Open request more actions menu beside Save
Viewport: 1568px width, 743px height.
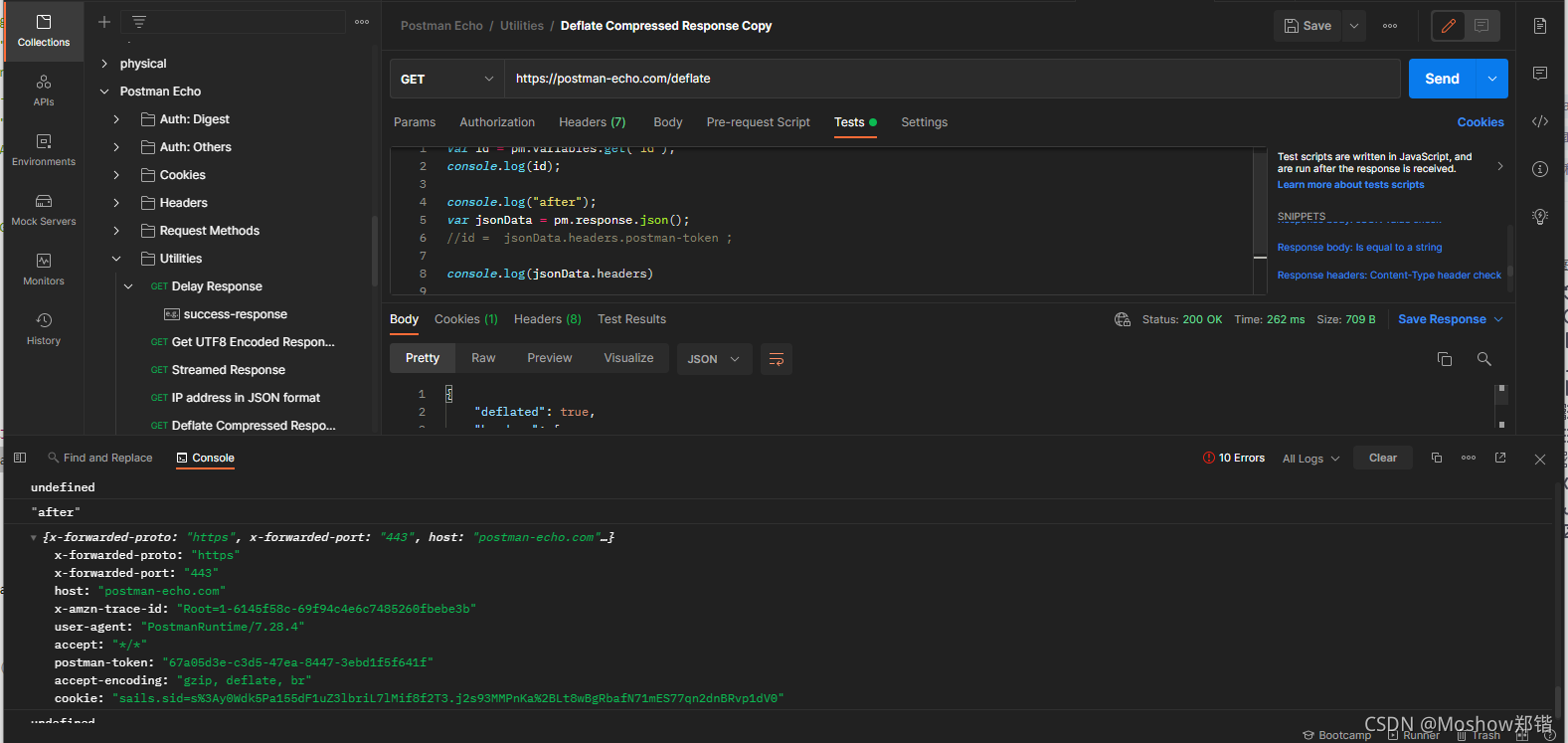point(1390,26)
